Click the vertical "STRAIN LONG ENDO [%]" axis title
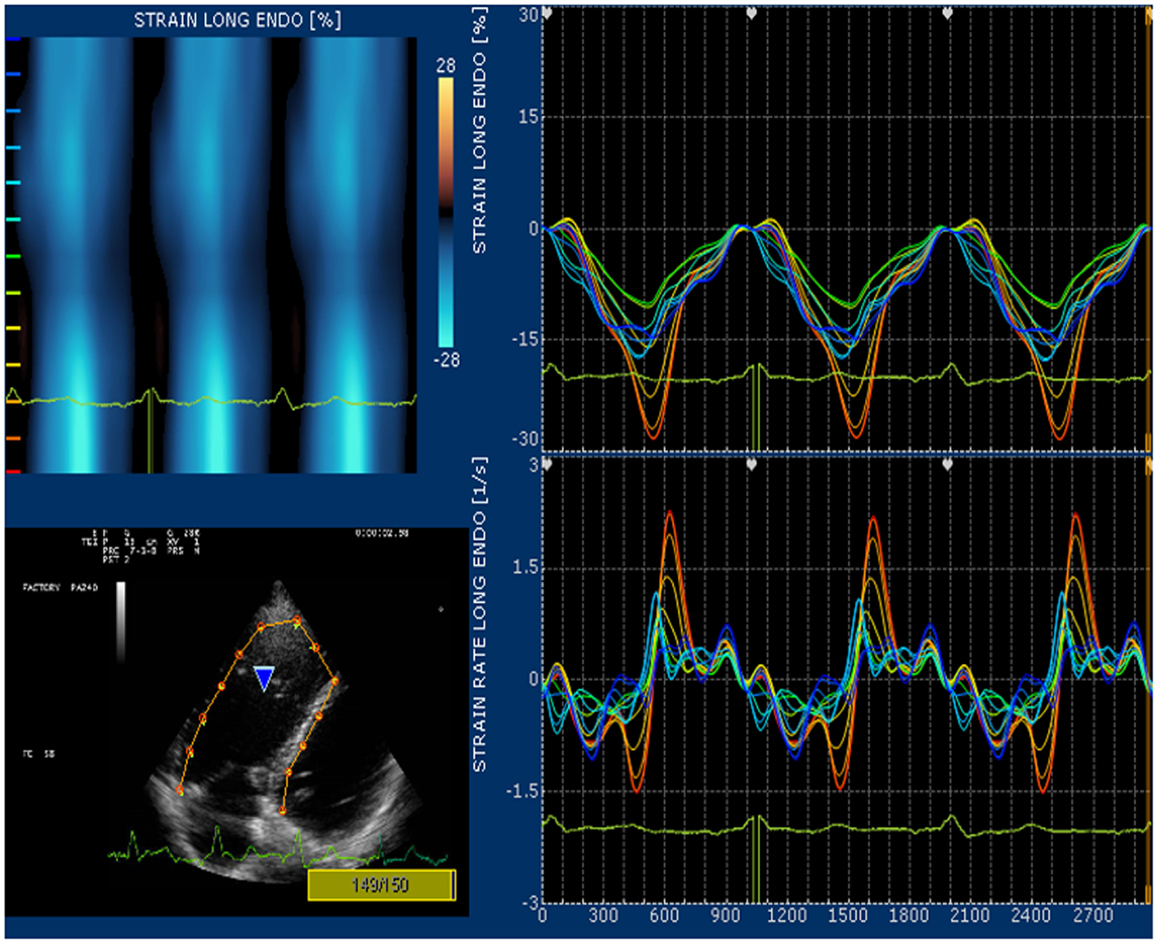Screen dimensions: 1158x944 coord(479,131)
